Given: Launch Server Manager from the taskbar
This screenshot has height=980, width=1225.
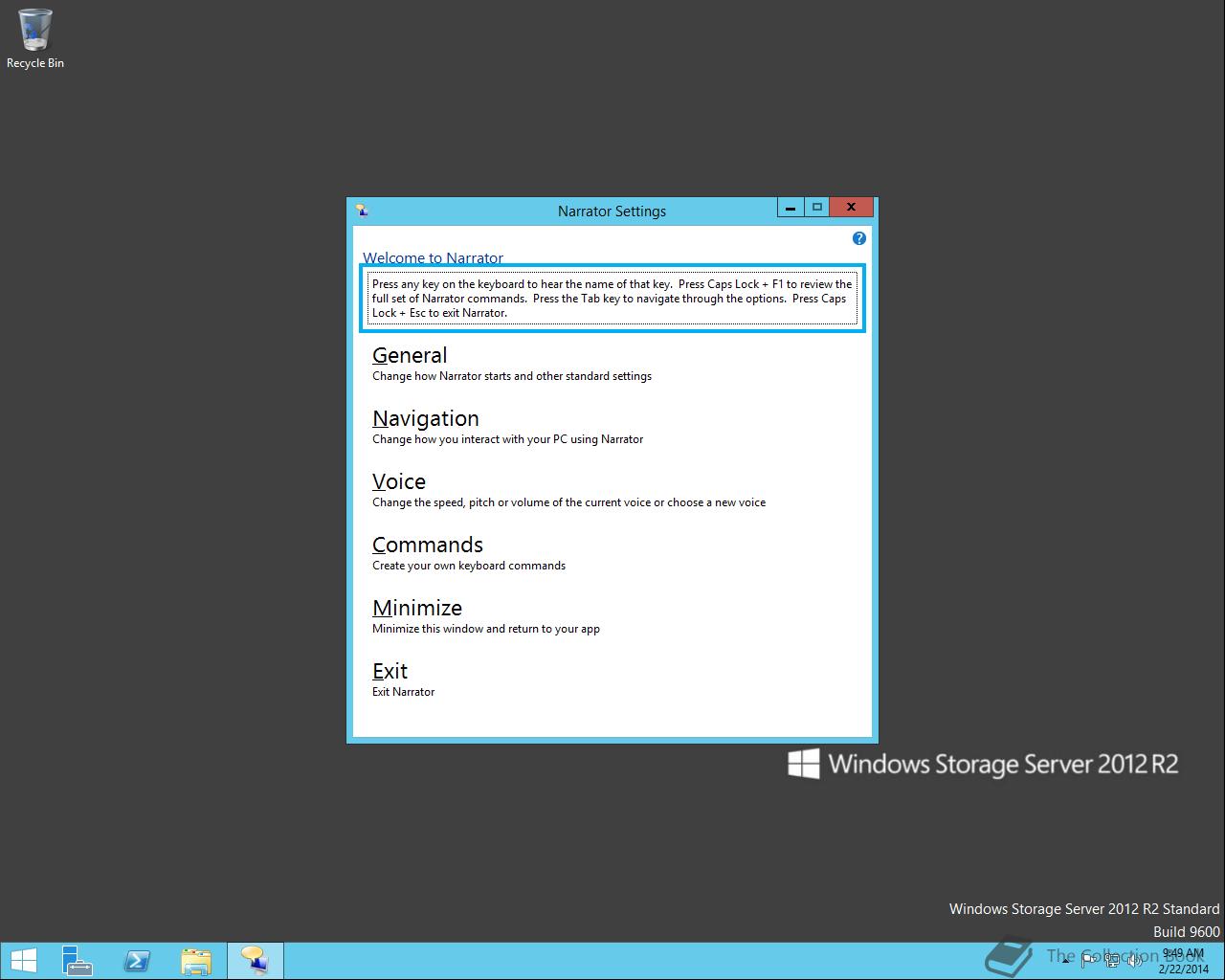Looking at the screenshot, I should pyautogui.click(x=77, y=961).
